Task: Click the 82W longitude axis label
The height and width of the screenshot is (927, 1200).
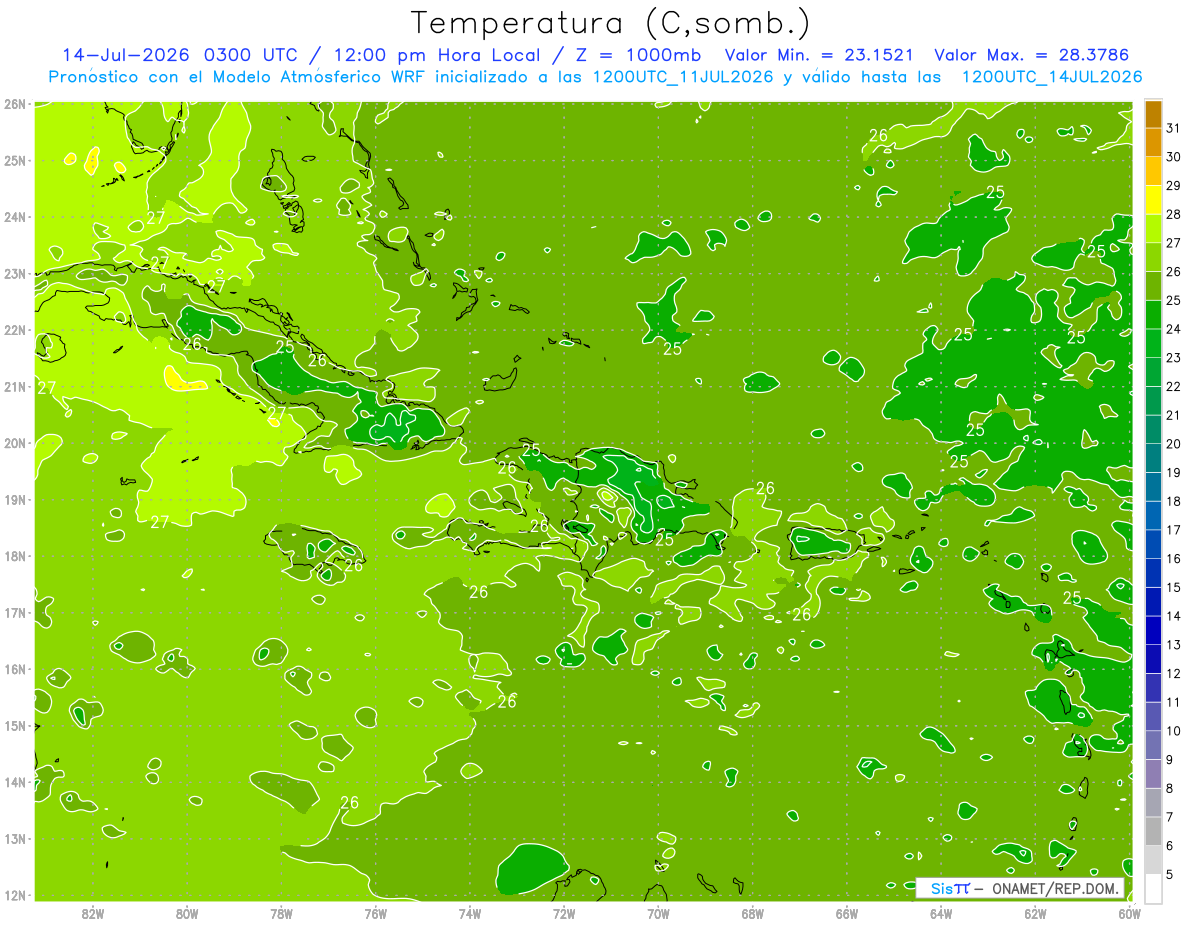Action: 93,914
